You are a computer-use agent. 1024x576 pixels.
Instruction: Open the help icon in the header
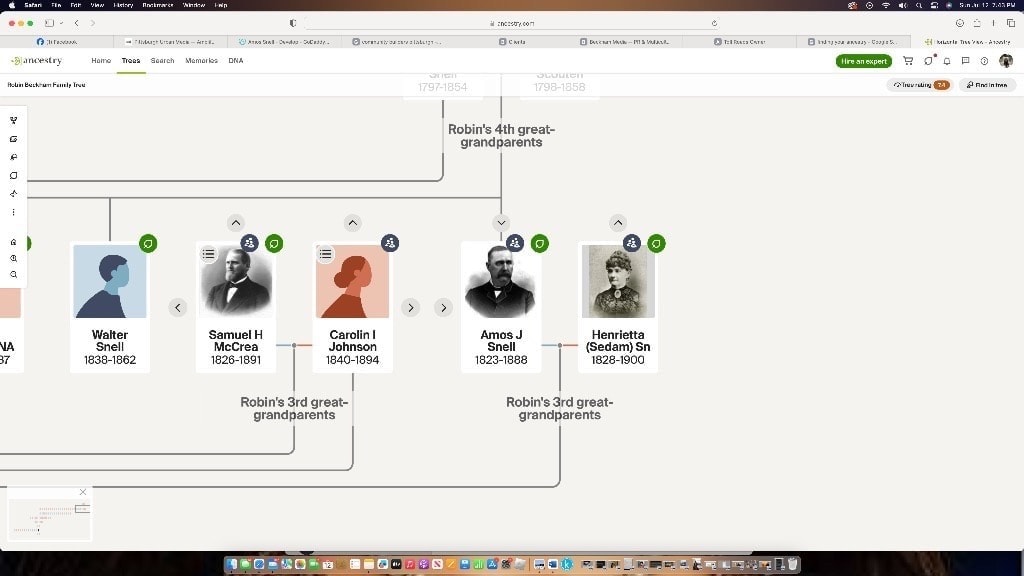[x=984, y=61]
